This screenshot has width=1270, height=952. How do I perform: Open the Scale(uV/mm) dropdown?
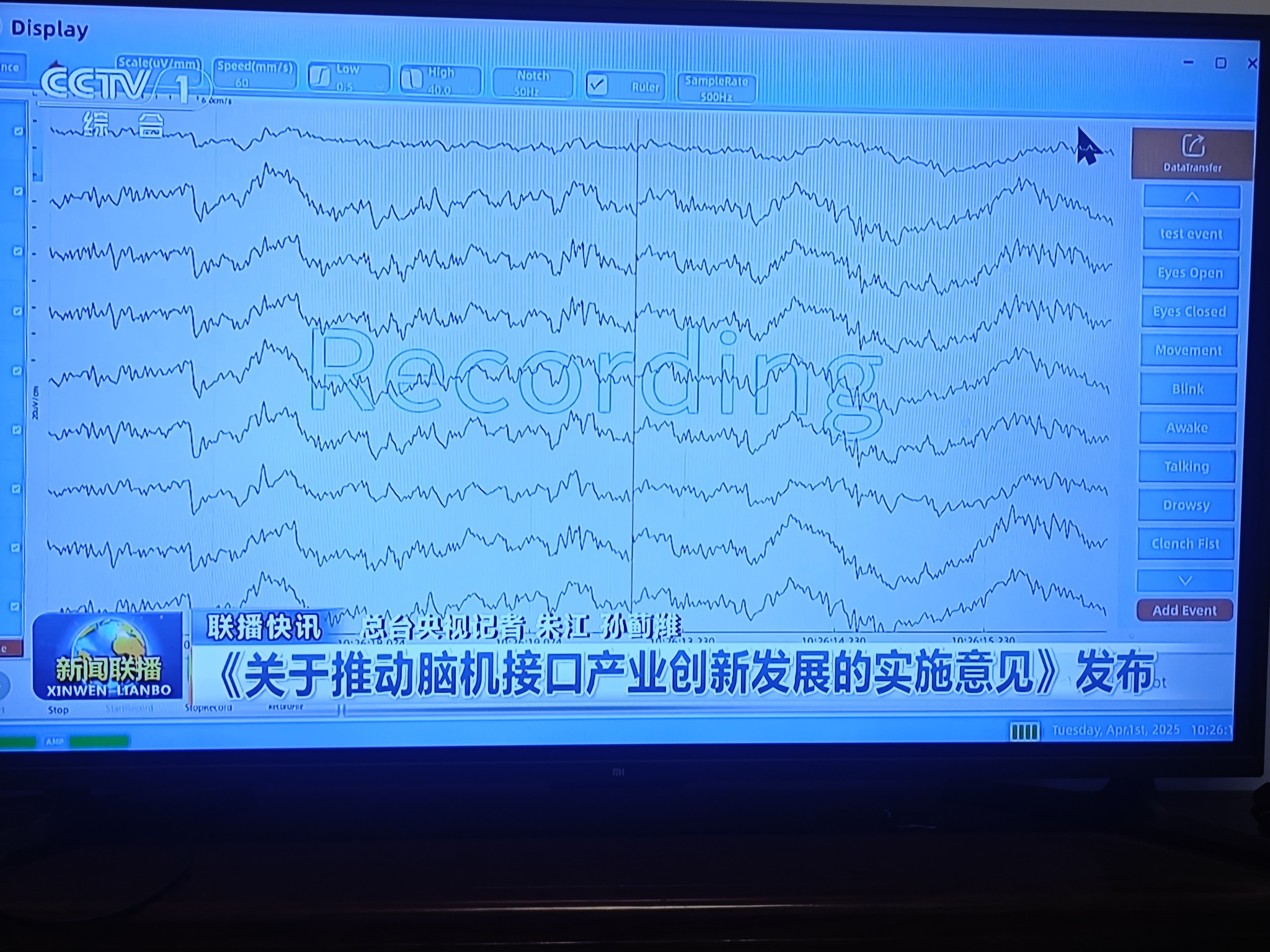pyautogui.click(x=159, y=71)
